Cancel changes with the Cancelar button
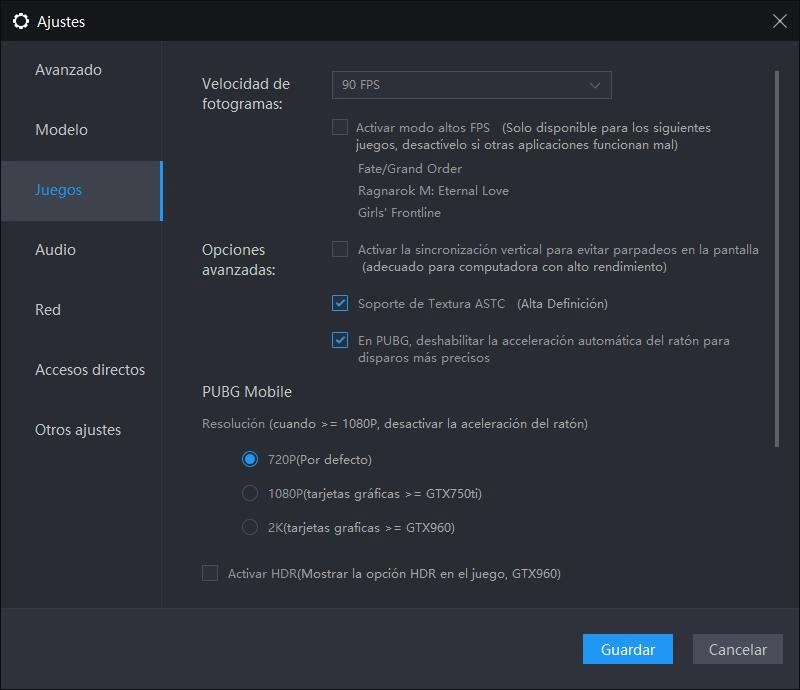The image size is (800, 690). [x=737, y=649]
